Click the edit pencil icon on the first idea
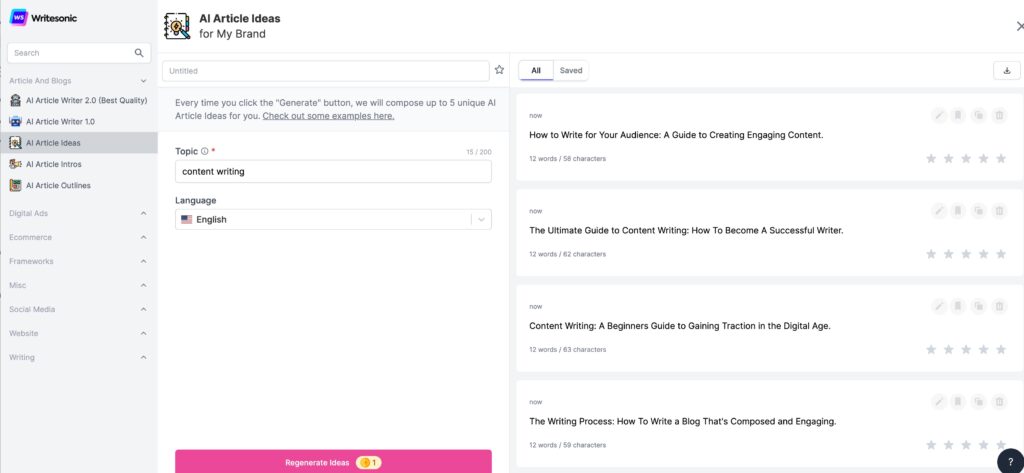The image size is (1024, 473). pyautogui.click(x=938, y=116)
